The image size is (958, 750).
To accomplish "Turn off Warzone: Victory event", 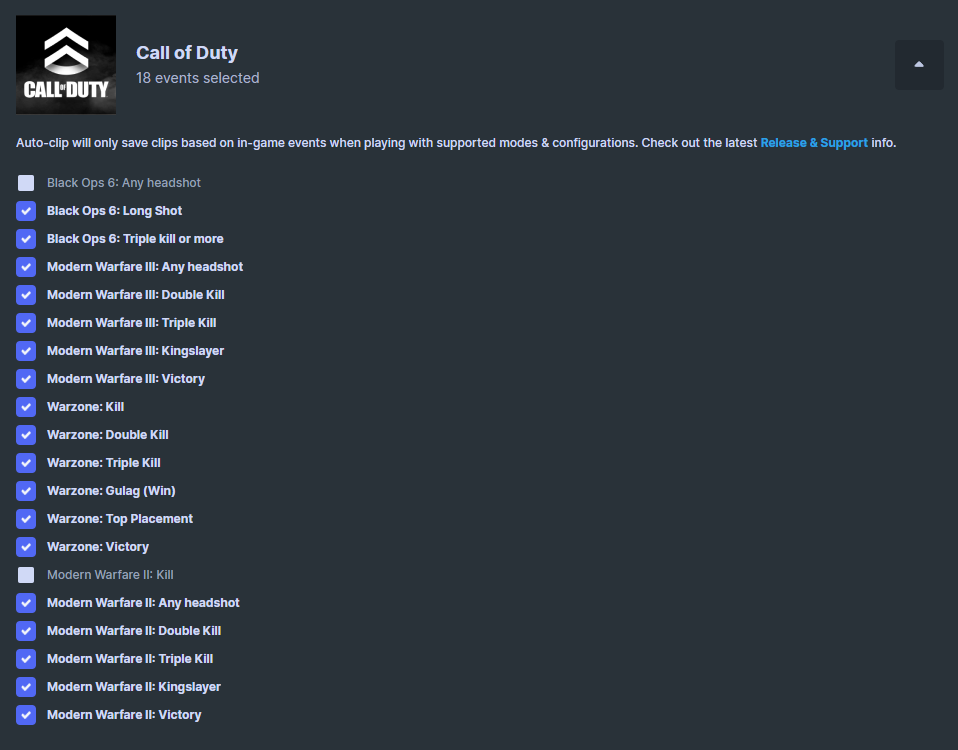I will point(26,547).
